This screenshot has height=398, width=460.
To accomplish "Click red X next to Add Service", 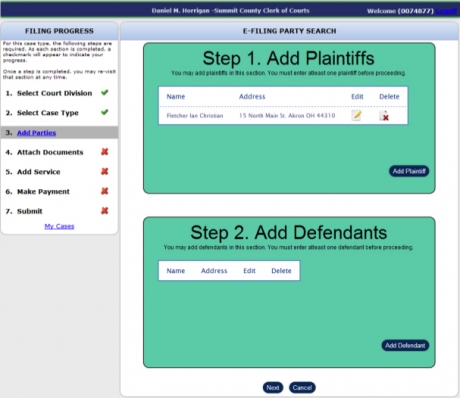I will click(105, 172).
